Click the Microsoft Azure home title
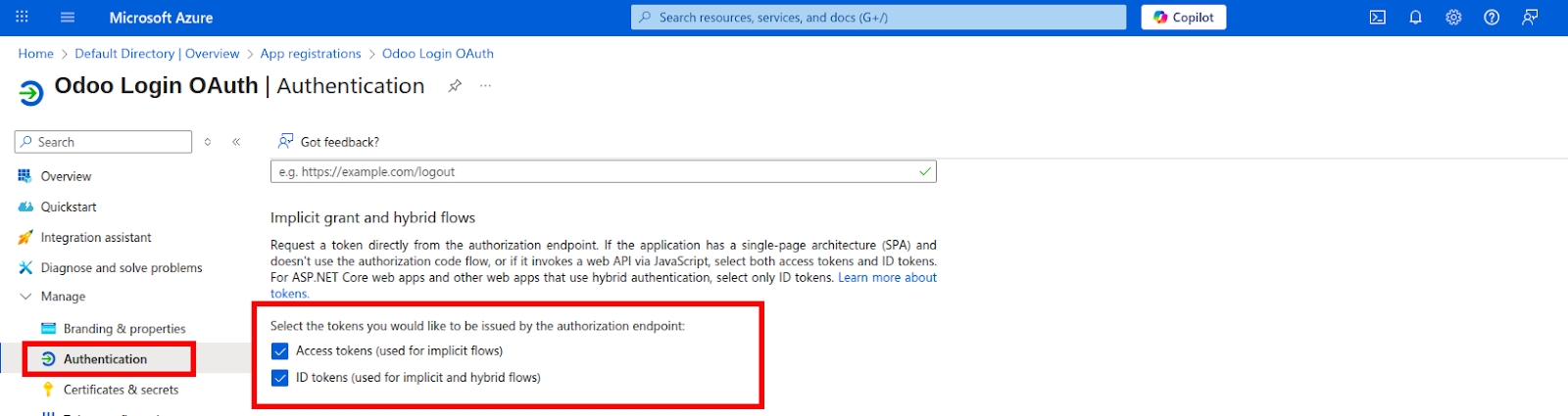 [x=161, y=18]
